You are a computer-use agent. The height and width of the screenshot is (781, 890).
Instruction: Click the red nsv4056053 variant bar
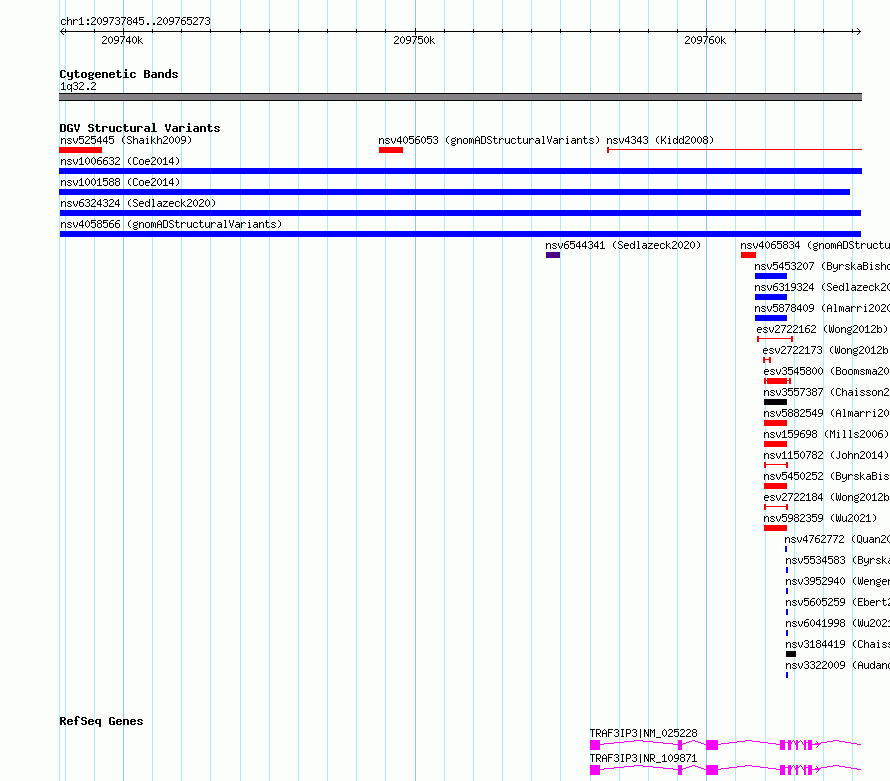[391, 150]
